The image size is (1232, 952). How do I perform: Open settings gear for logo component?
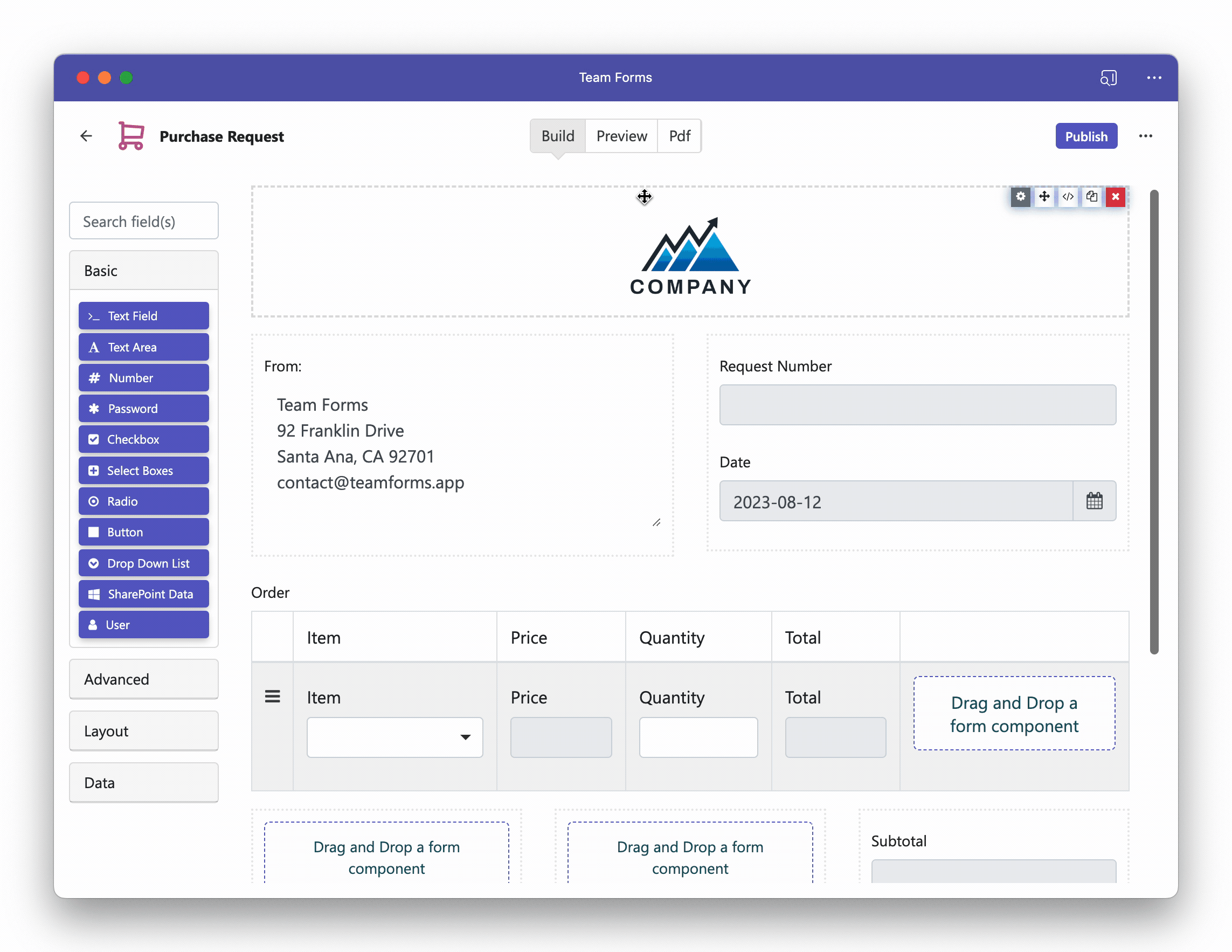coord(1020,196)
